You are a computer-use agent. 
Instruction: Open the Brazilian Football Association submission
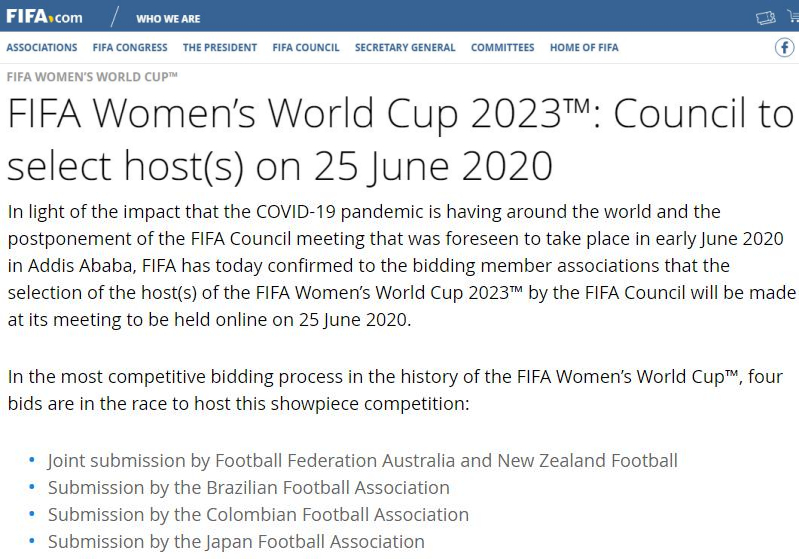[x=249, y=487]
